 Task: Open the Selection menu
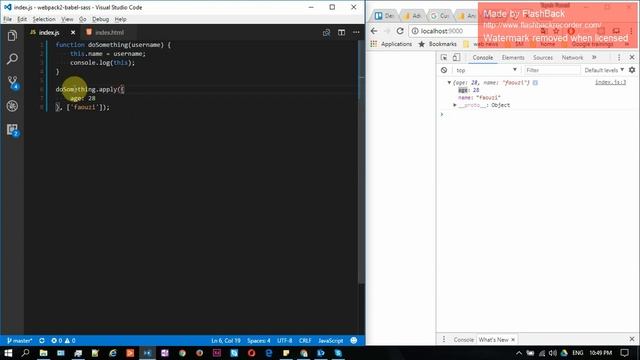(44, 19)
